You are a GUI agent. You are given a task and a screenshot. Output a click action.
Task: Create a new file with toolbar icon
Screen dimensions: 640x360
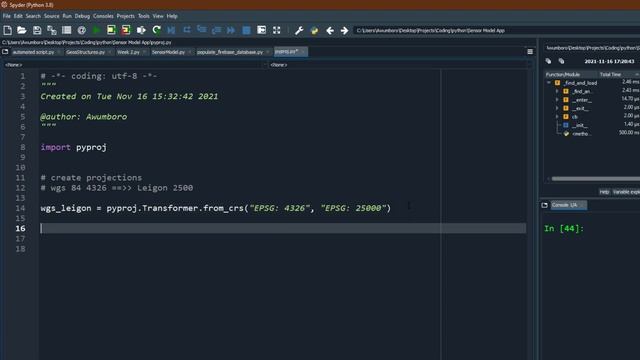pos(7,30)
